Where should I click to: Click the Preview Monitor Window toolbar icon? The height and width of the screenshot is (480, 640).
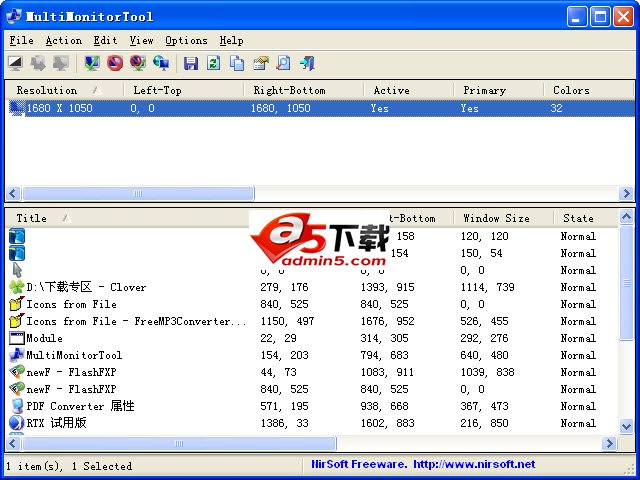[x=16, y=63]
